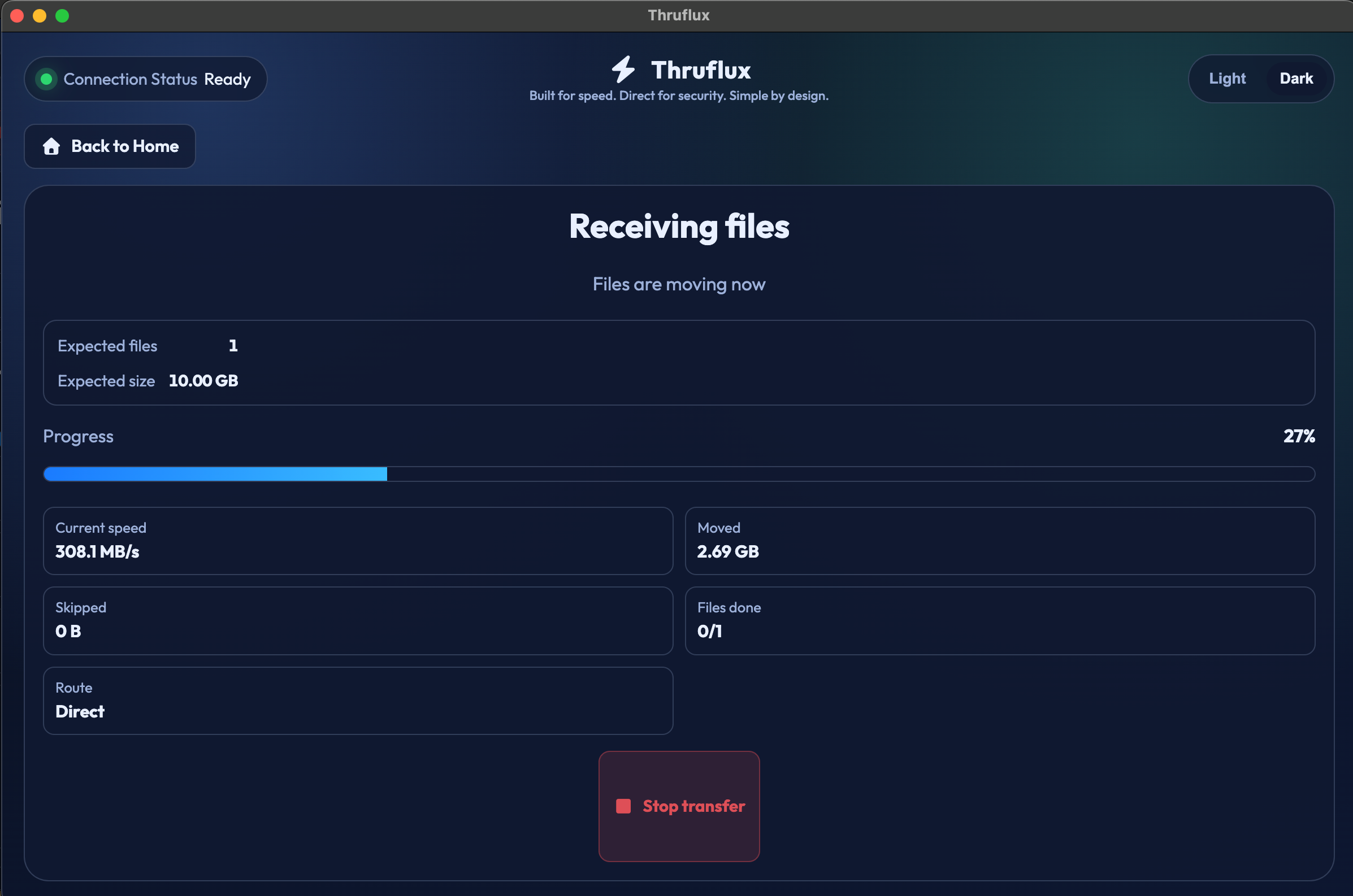Click the green connection status dot
Screen dimensions: 1353x896
[x=47, y=79]
